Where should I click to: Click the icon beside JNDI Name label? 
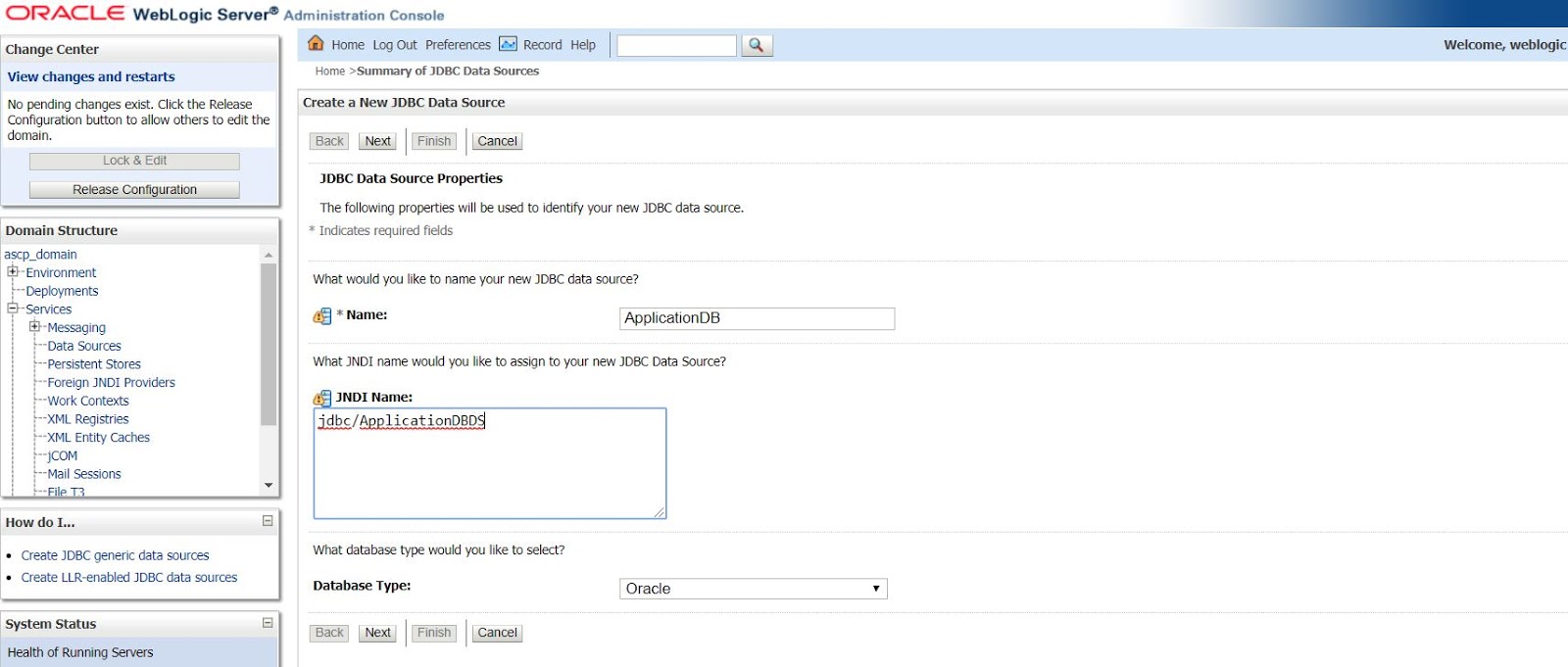(322, 398)
